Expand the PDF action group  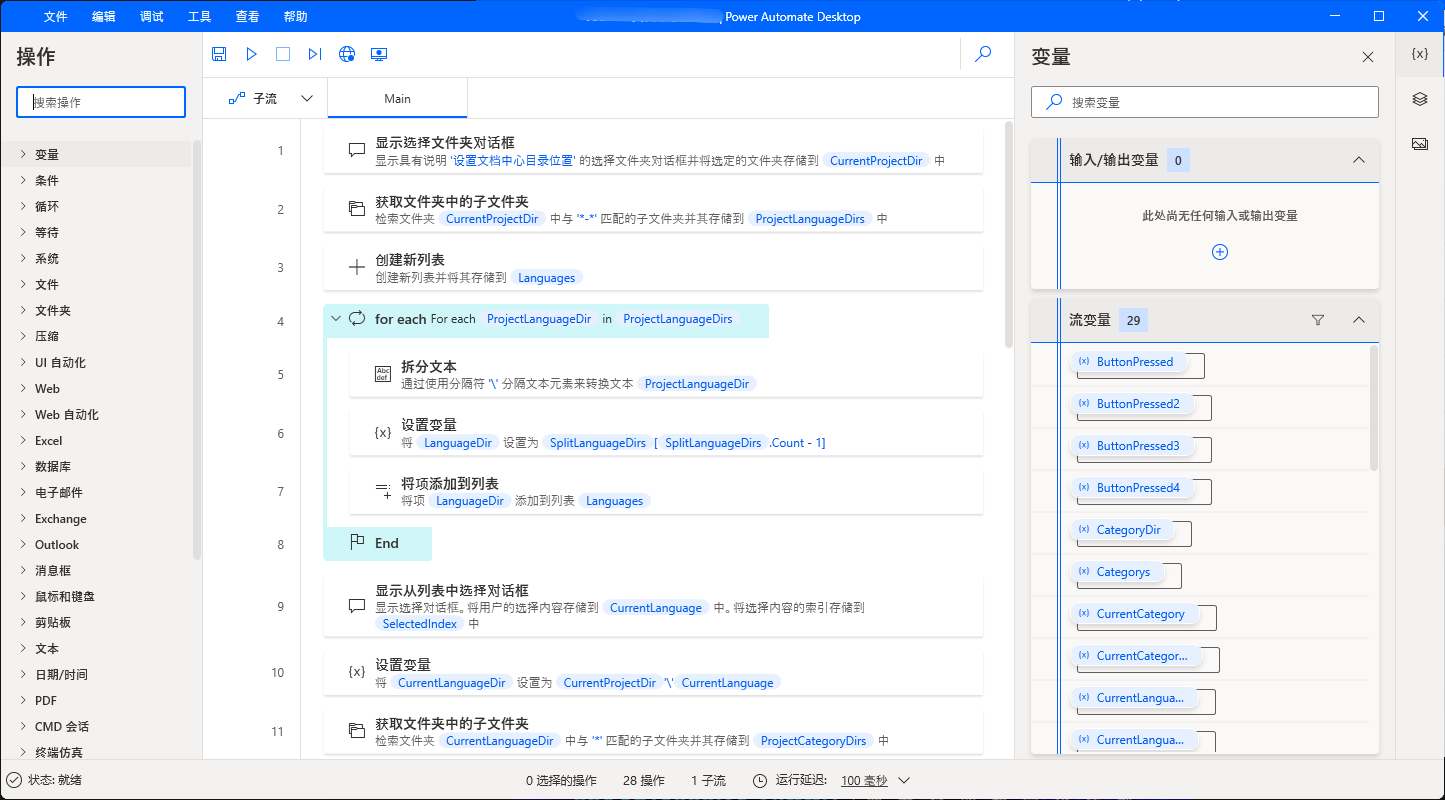pos(22,700)
